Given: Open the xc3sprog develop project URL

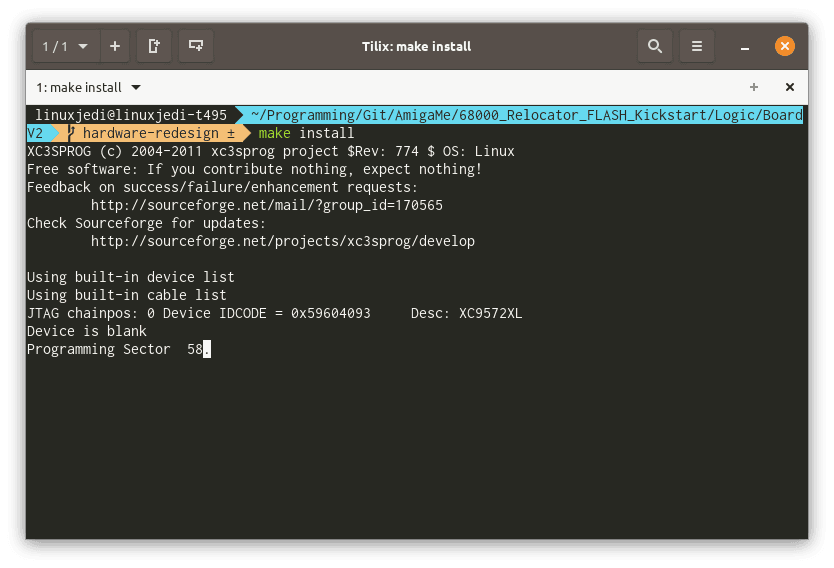Looking at the screenshot, I should click(x=282, y=241).
